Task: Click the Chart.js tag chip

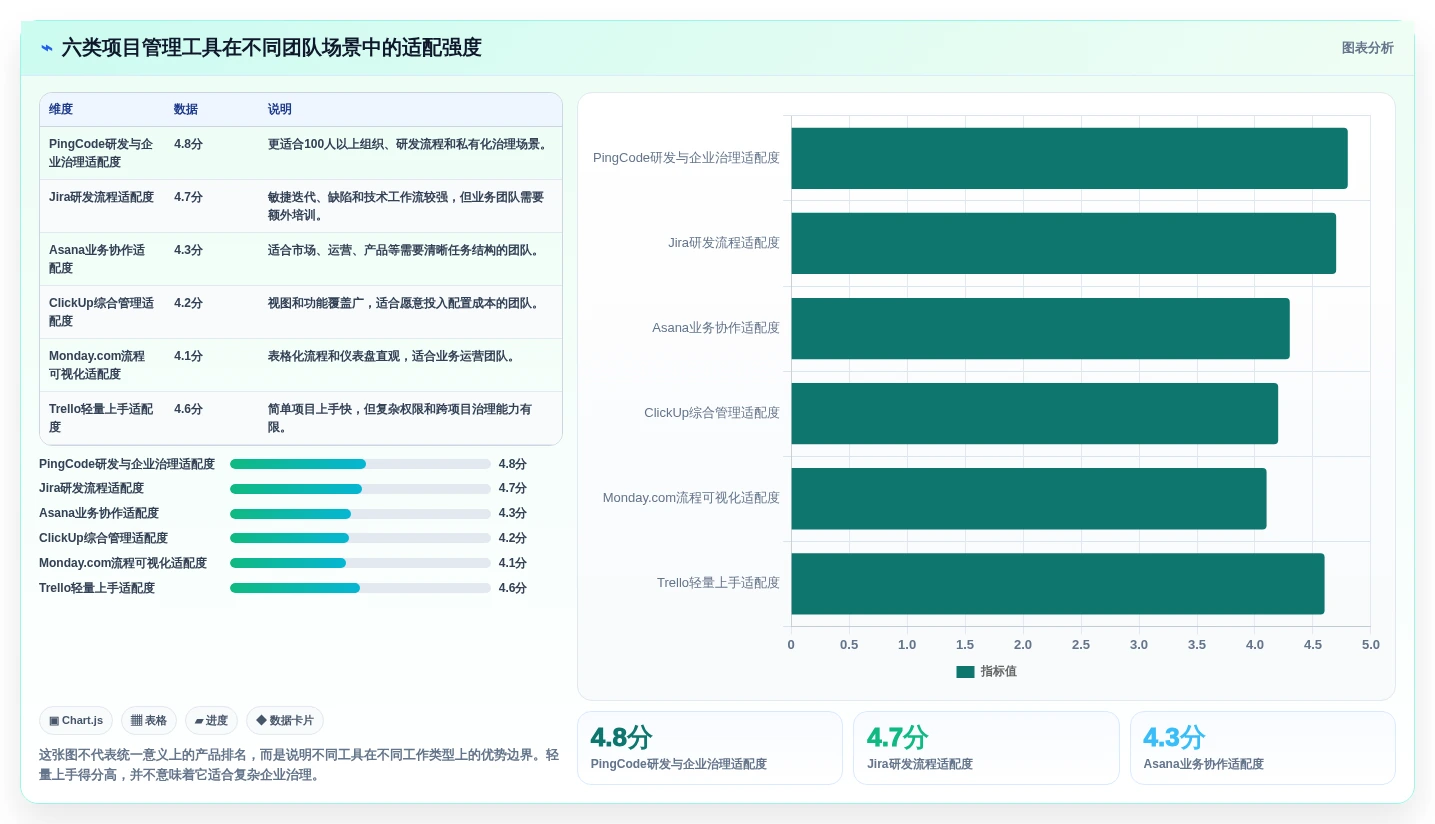Action: (x=76, y=721)
